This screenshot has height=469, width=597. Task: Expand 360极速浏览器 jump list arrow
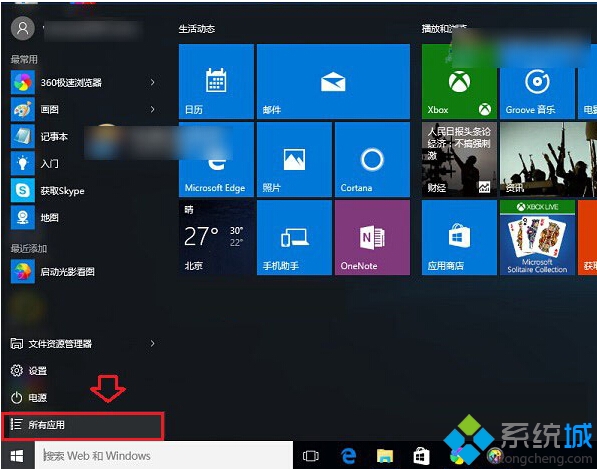pyautogui.click(x=152, y=82)
